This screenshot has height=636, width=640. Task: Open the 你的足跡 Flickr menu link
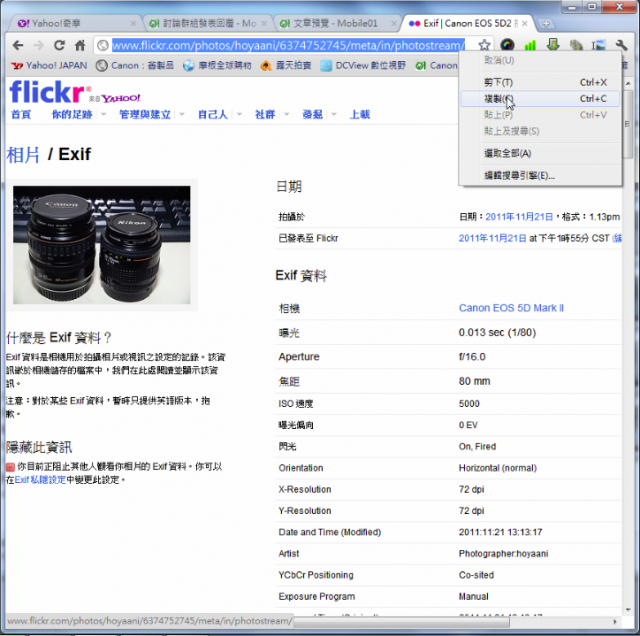click(x=72, y=114)
